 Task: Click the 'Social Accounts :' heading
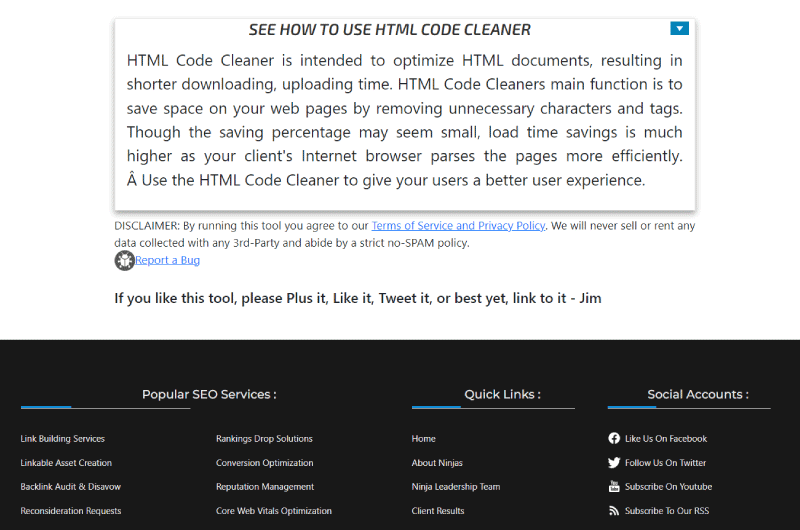pos(698,394)
